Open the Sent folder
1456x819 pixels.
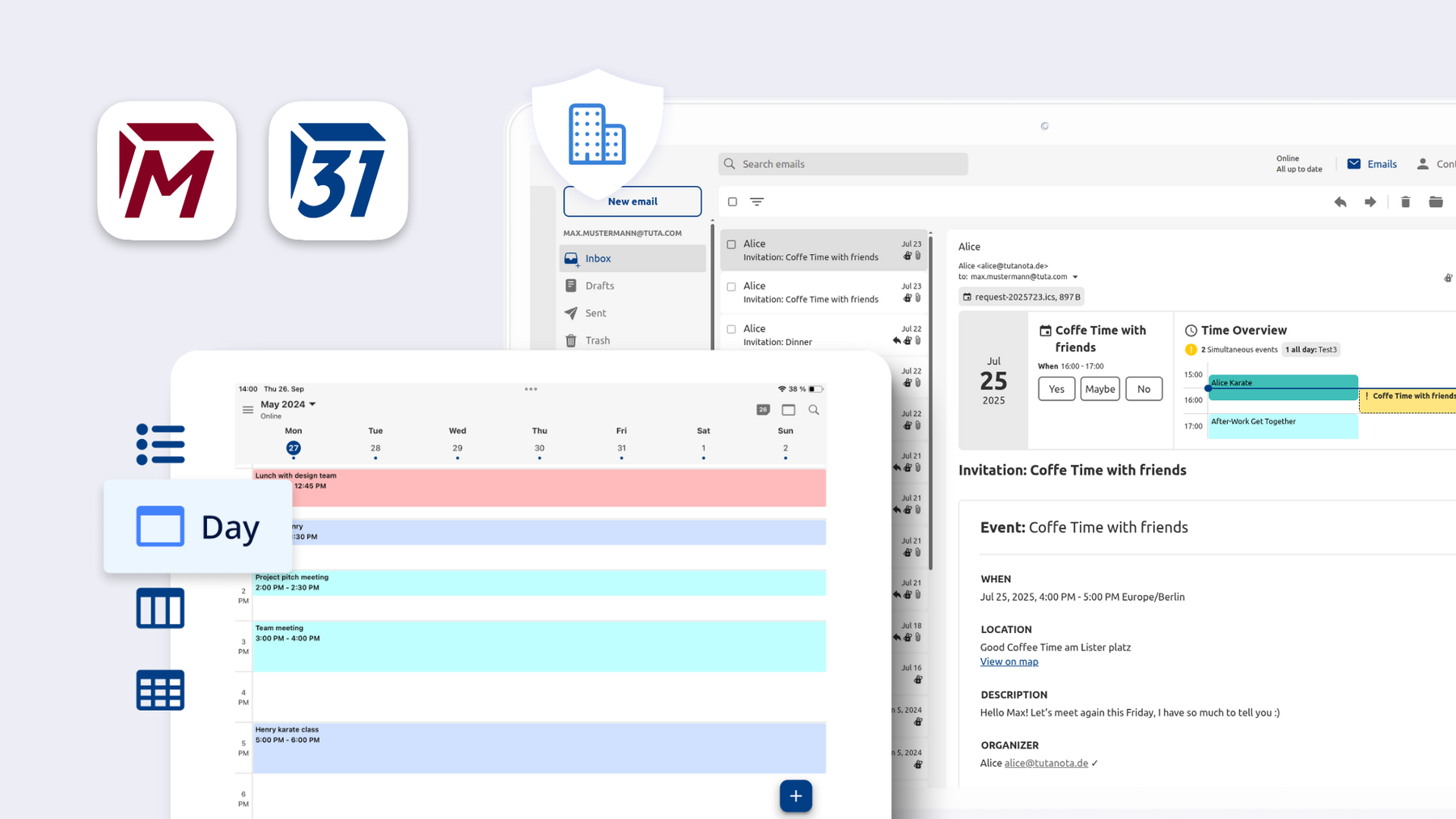click(x=633, y=314)
